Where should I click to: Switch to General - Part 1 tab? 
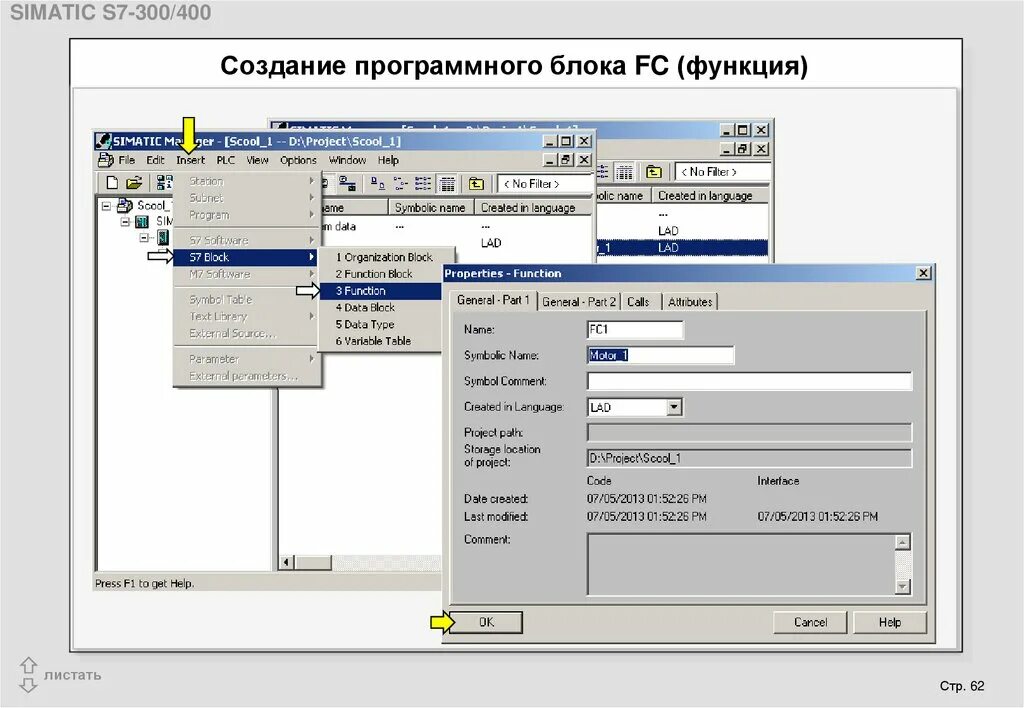click(x=493, y=300)
